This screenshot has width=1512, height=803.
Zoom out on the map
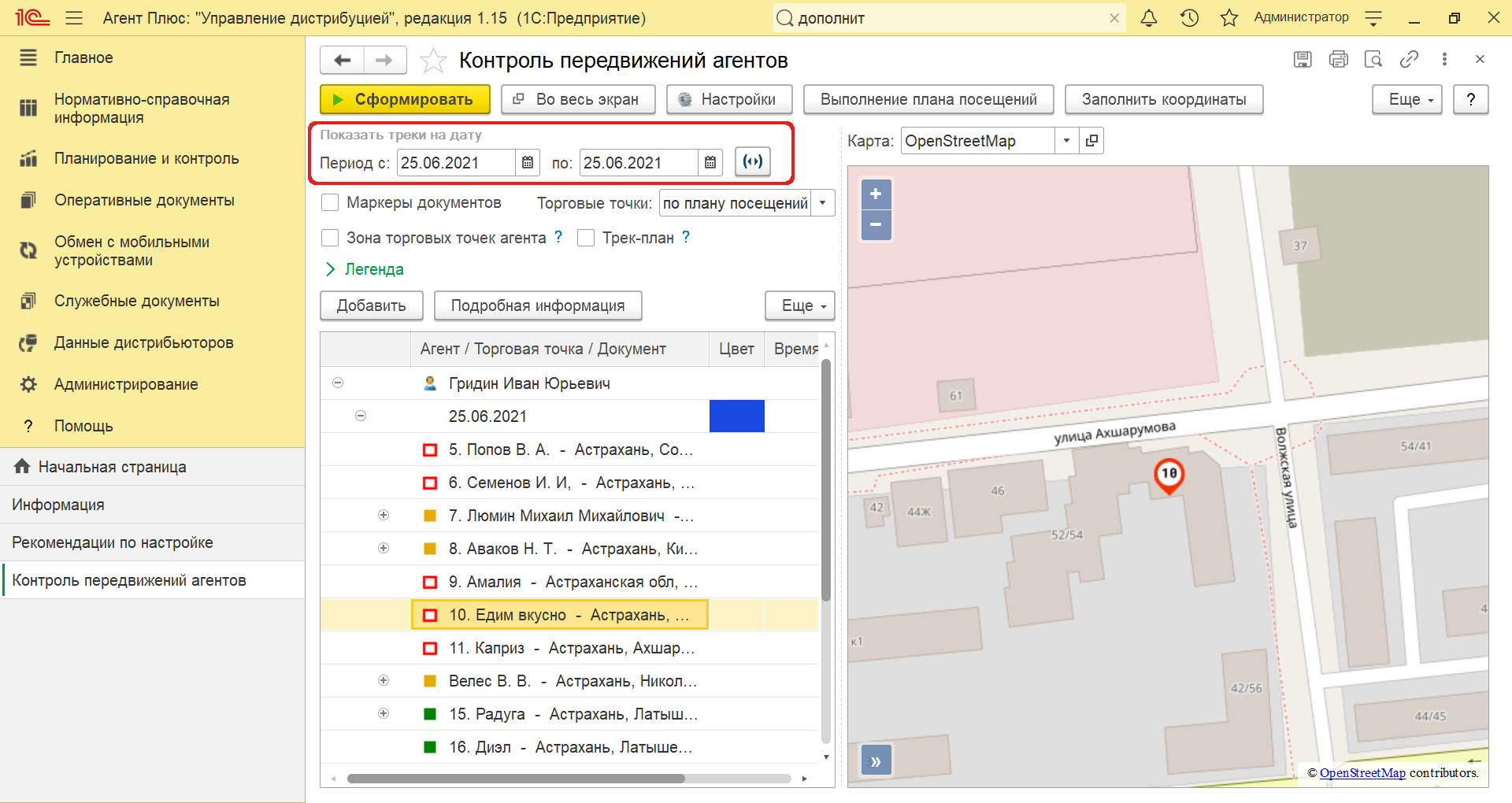coord(876,224)
